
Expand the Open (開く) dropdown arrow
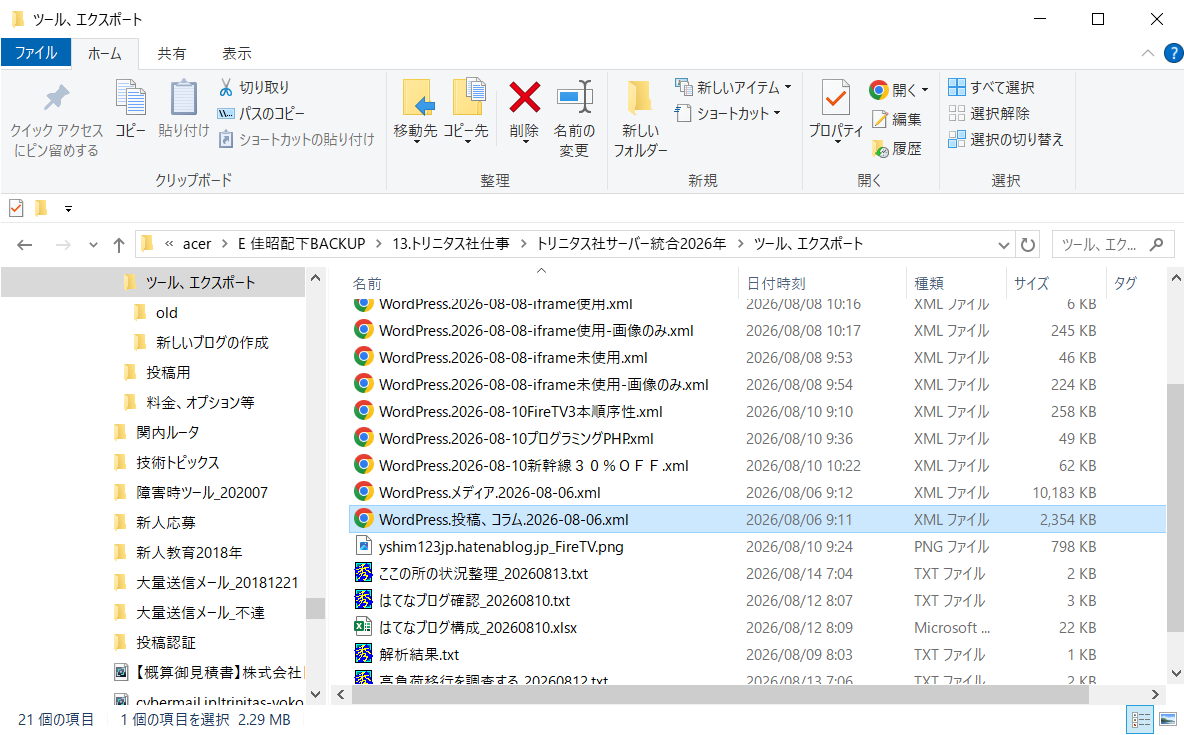925,90
